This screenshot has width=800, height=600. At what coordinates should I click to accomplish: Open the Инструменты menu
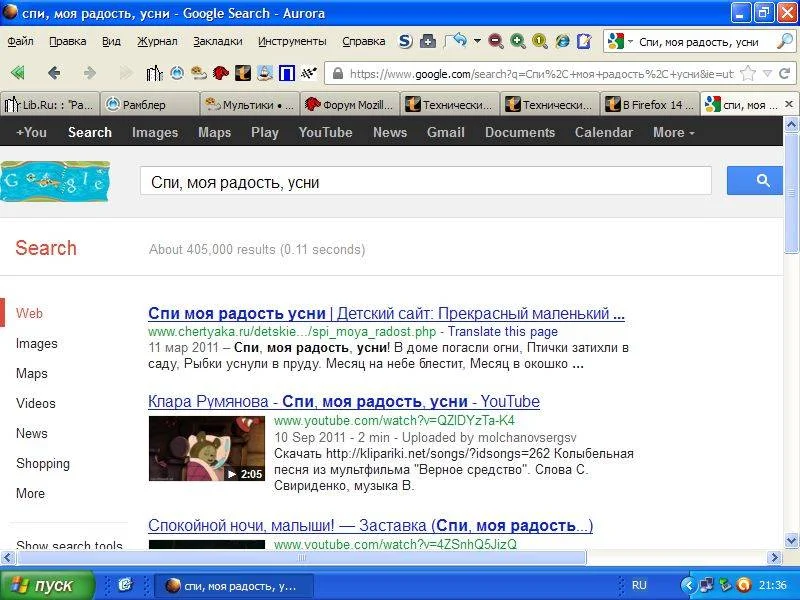click(x=292, y=41)
